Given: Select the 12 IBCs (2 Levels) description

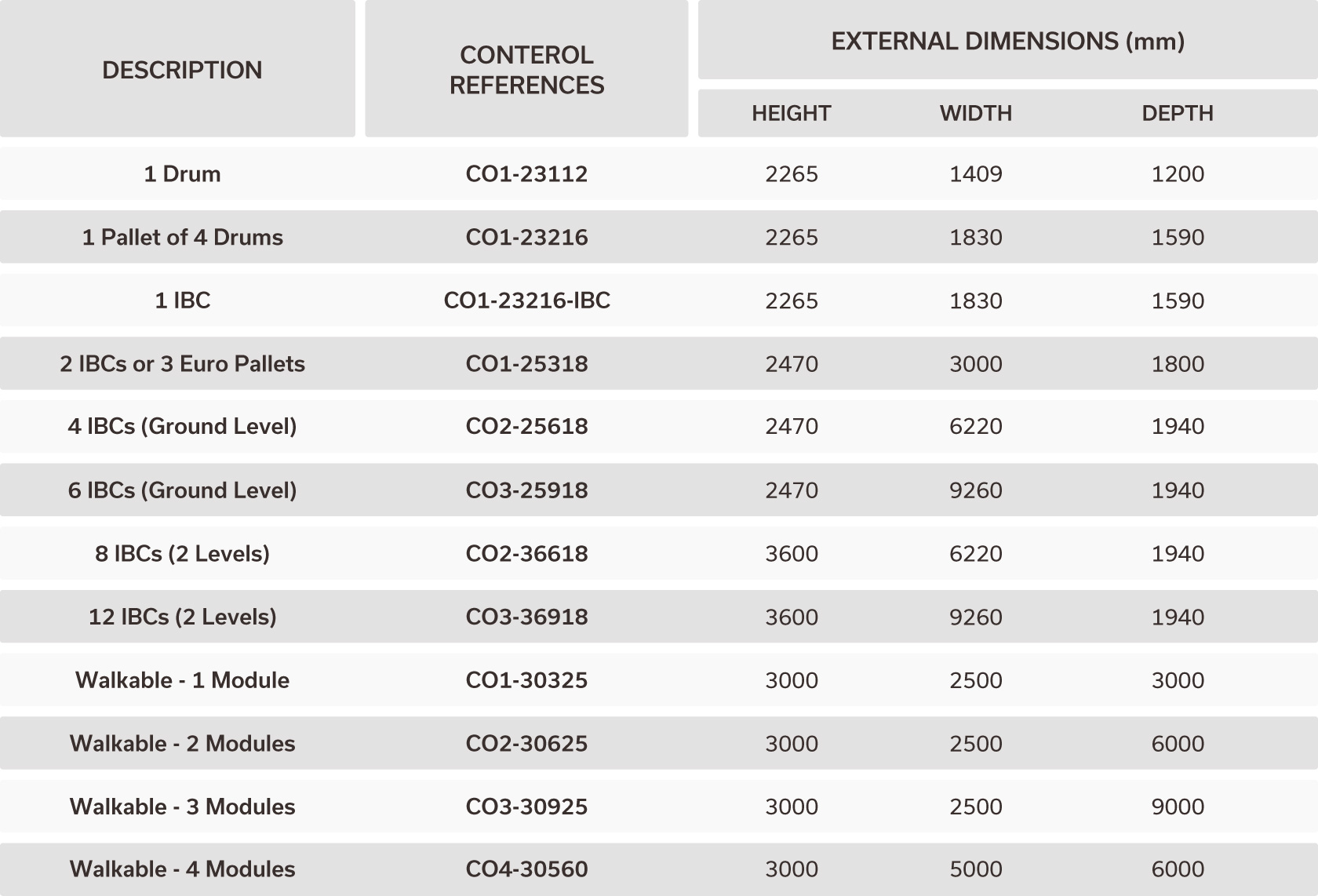Looking at the screenshot, I should [182, 617].
